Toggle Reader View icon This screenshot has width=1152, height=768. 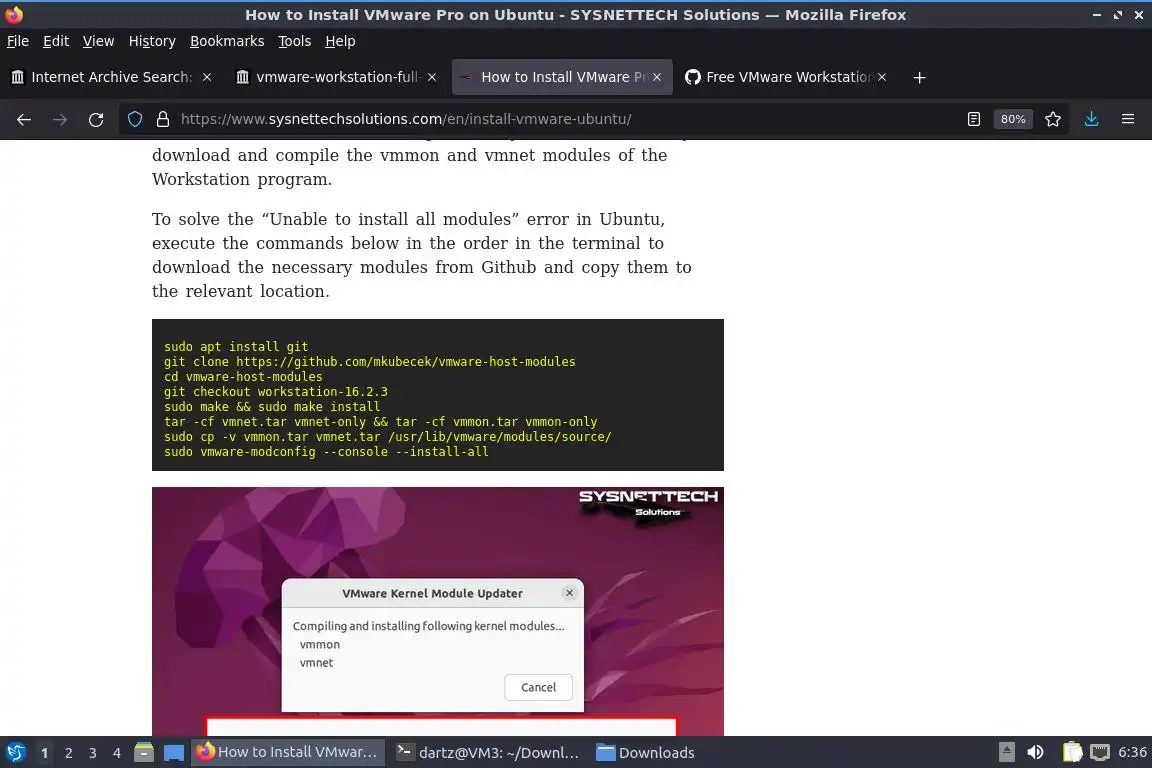tap(973, 119)
